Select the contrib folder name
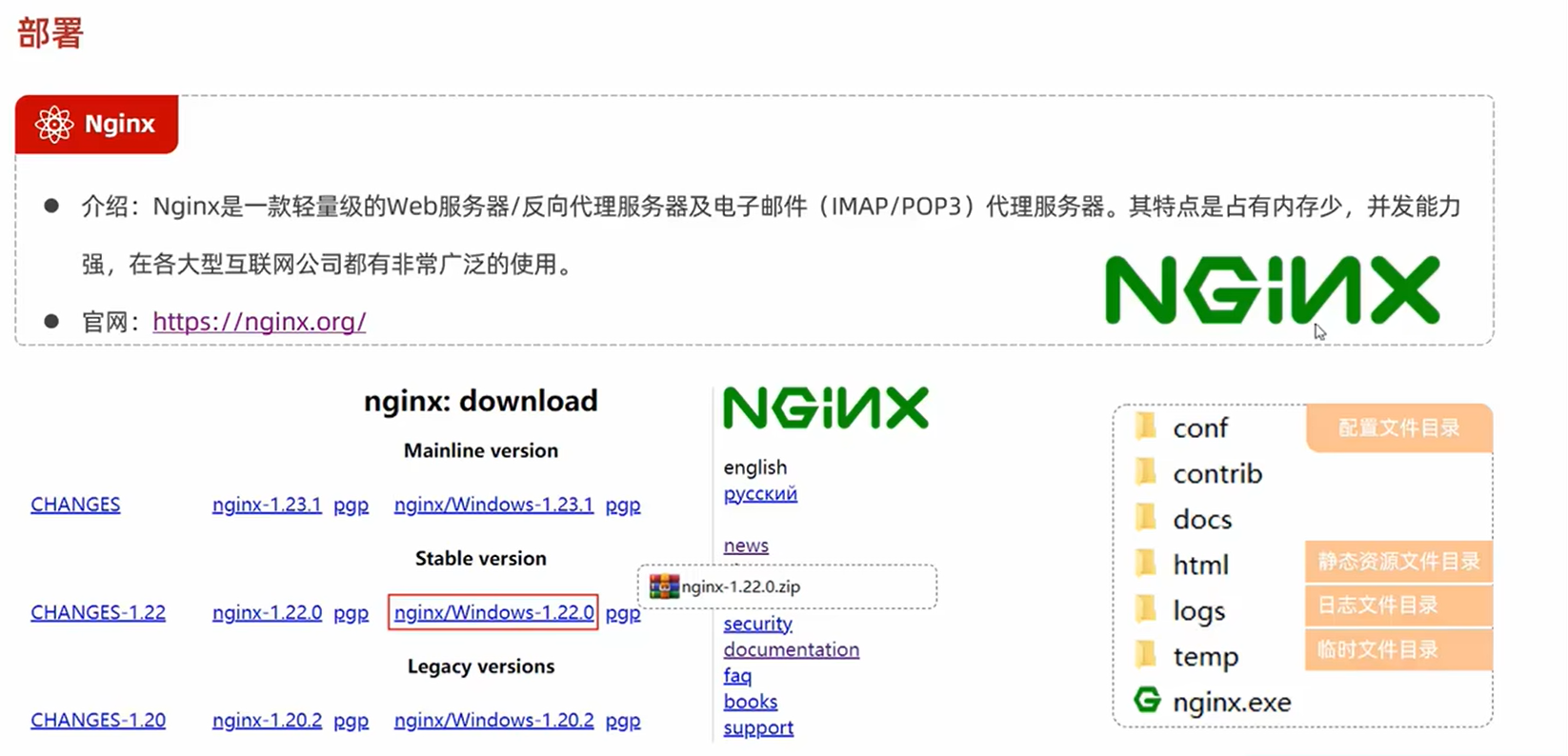 coord(1217,473)
